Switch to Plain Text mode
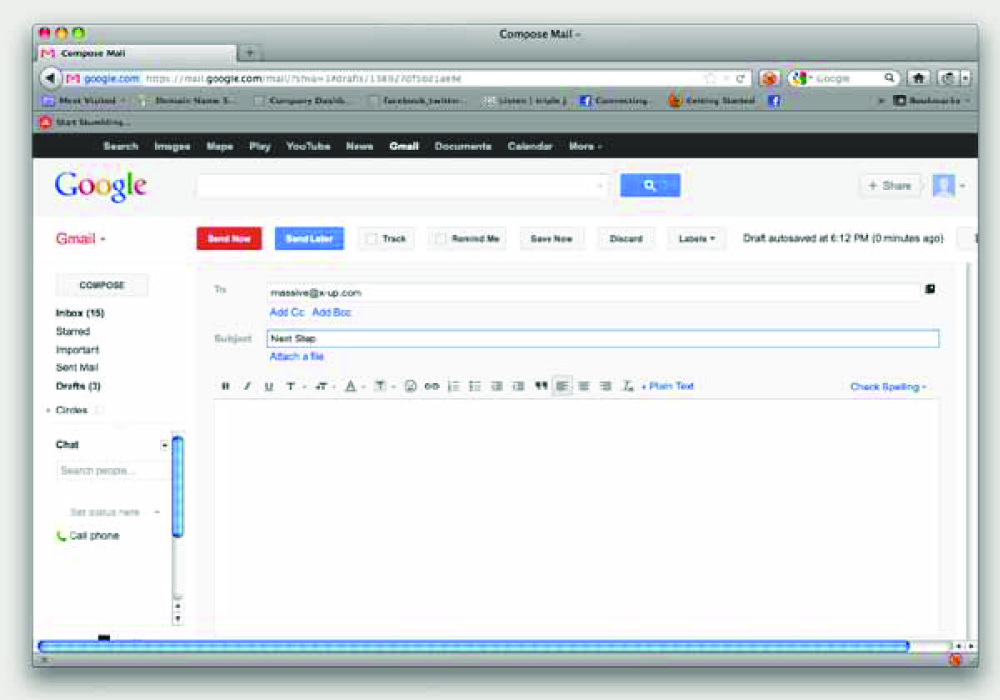Viewport: 1000px width, 700px height. [668, 386]
